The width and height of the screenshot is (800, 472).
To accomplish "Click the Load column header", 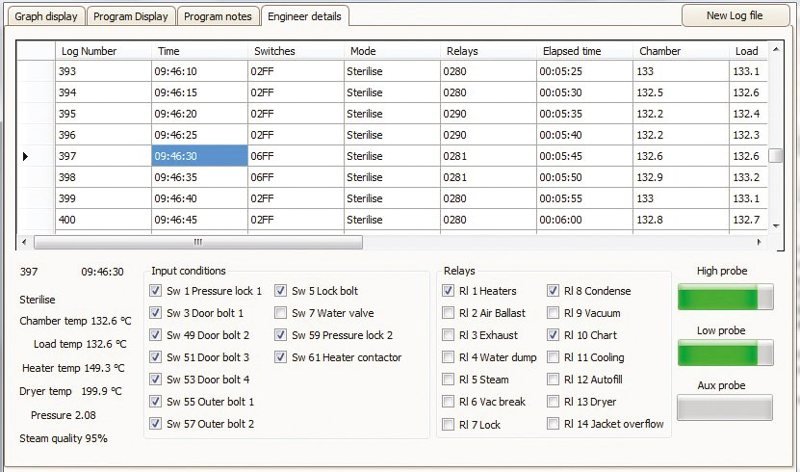I will [748, 51].
